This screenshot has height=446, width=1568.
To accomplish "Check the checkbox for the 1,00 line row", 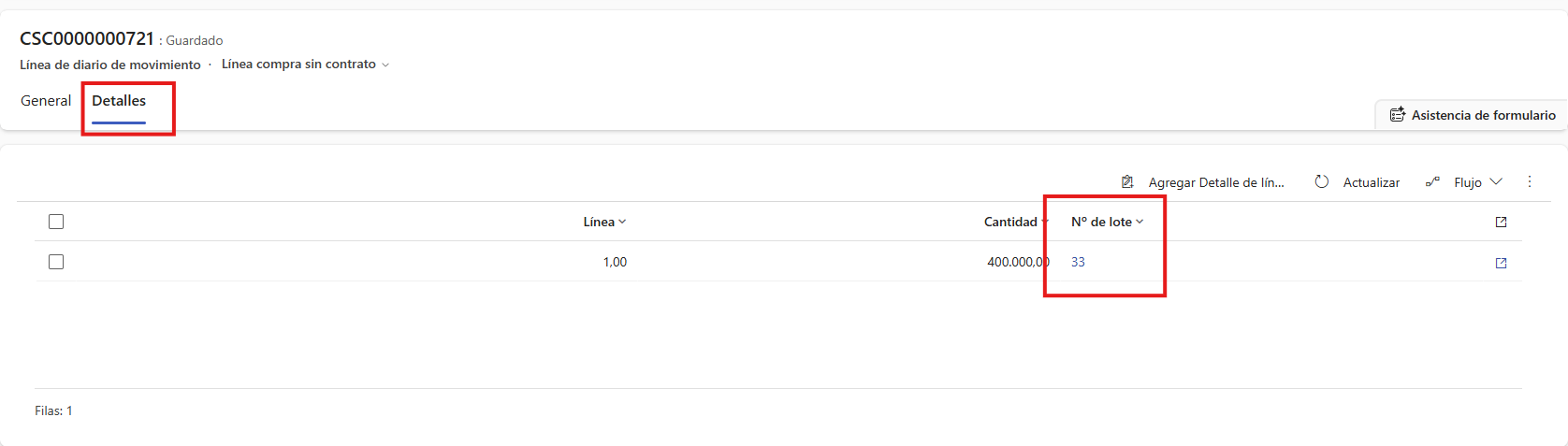I will coord(56,262).
